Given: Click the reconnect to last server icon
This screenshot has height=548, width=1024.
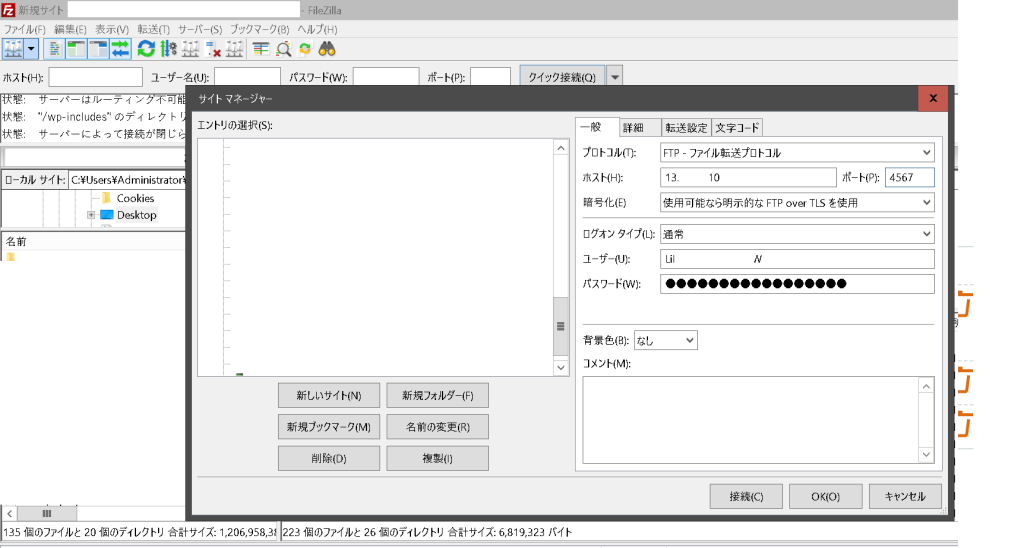Looking at the screenshot, I should tap(235, 49).
